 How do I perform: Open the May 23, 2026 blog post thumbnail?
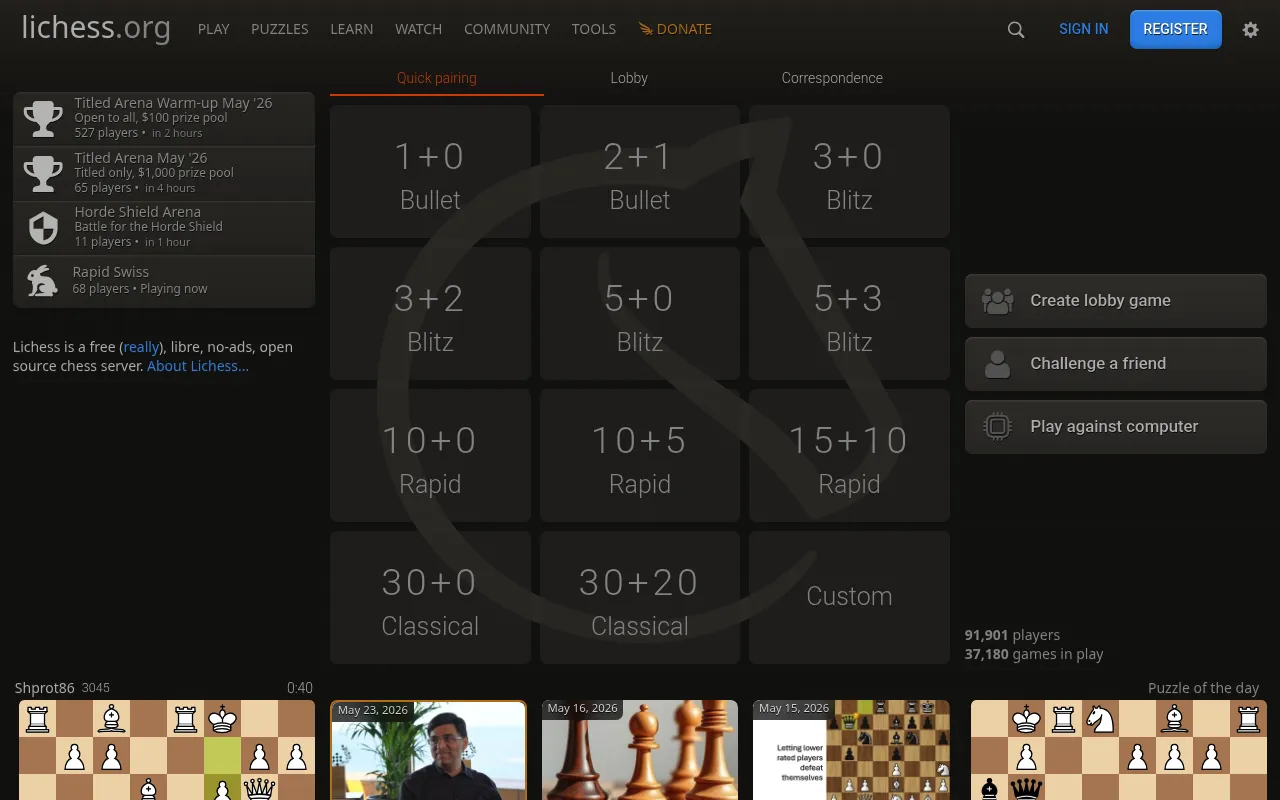[429, 750]
